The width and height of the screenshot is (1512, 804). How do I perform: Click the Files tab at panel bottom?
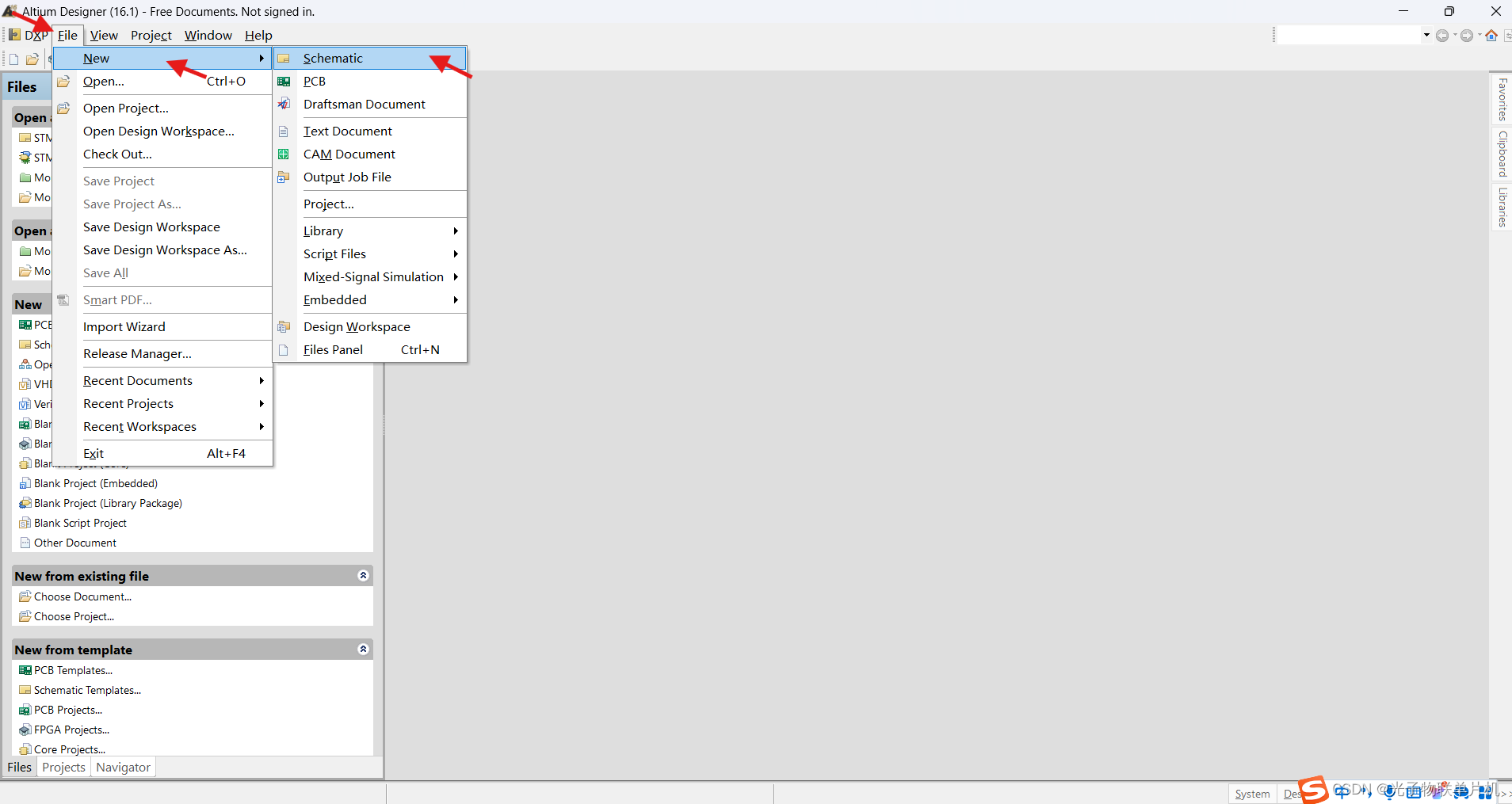pos(19,768)
